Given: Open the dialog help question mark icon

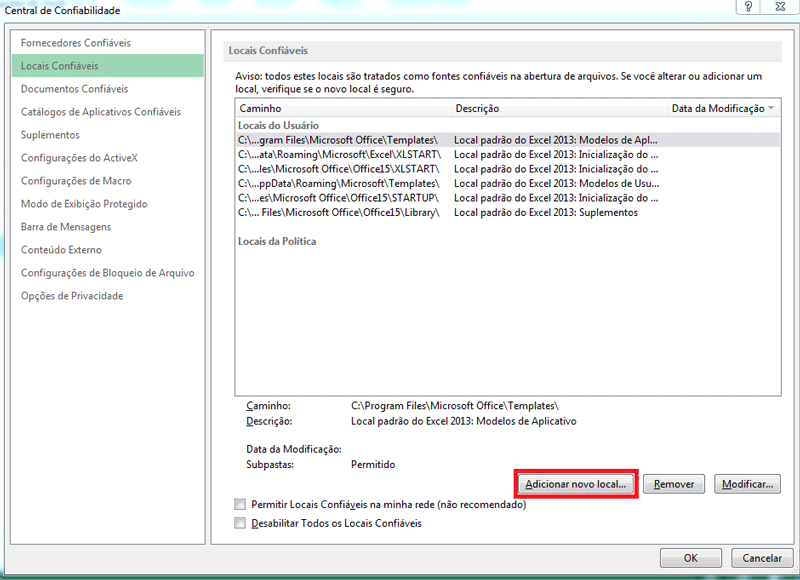Looking at the screenshot, I should click(749, 9).
